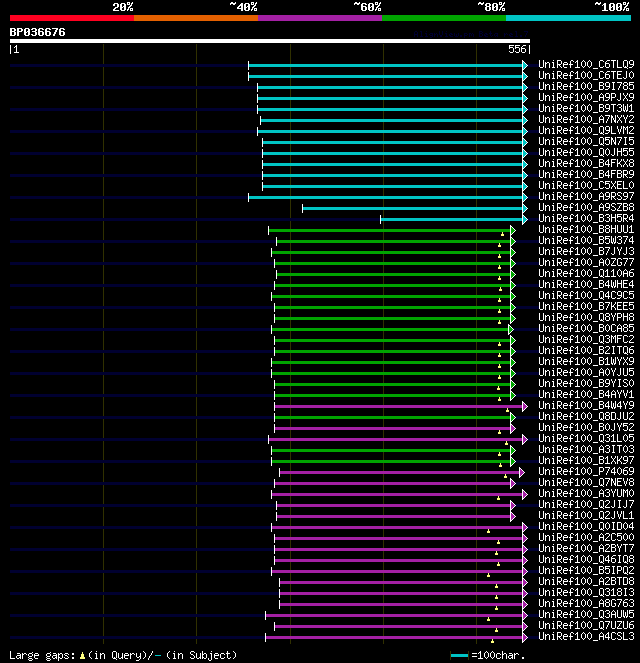Screen dimensions: 640x663
Task: Click the cyan arrowhead of UniRef100_A9RS97 alignment
Action: point(525,197)
